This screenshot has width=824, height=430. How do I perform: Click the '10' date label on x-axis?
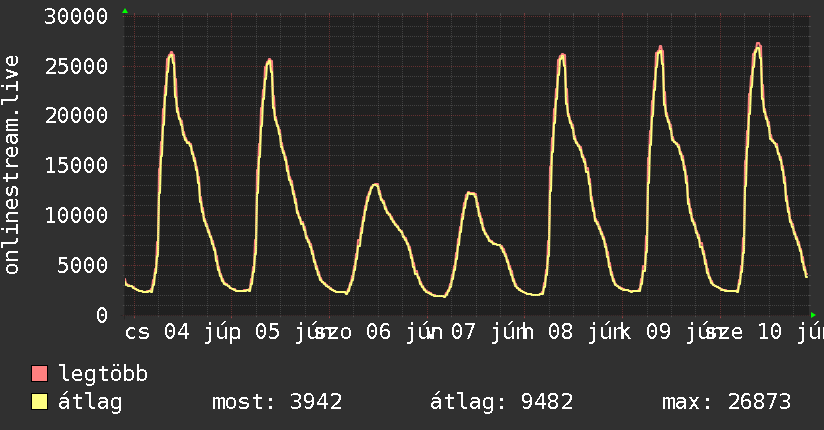[770, 332]
